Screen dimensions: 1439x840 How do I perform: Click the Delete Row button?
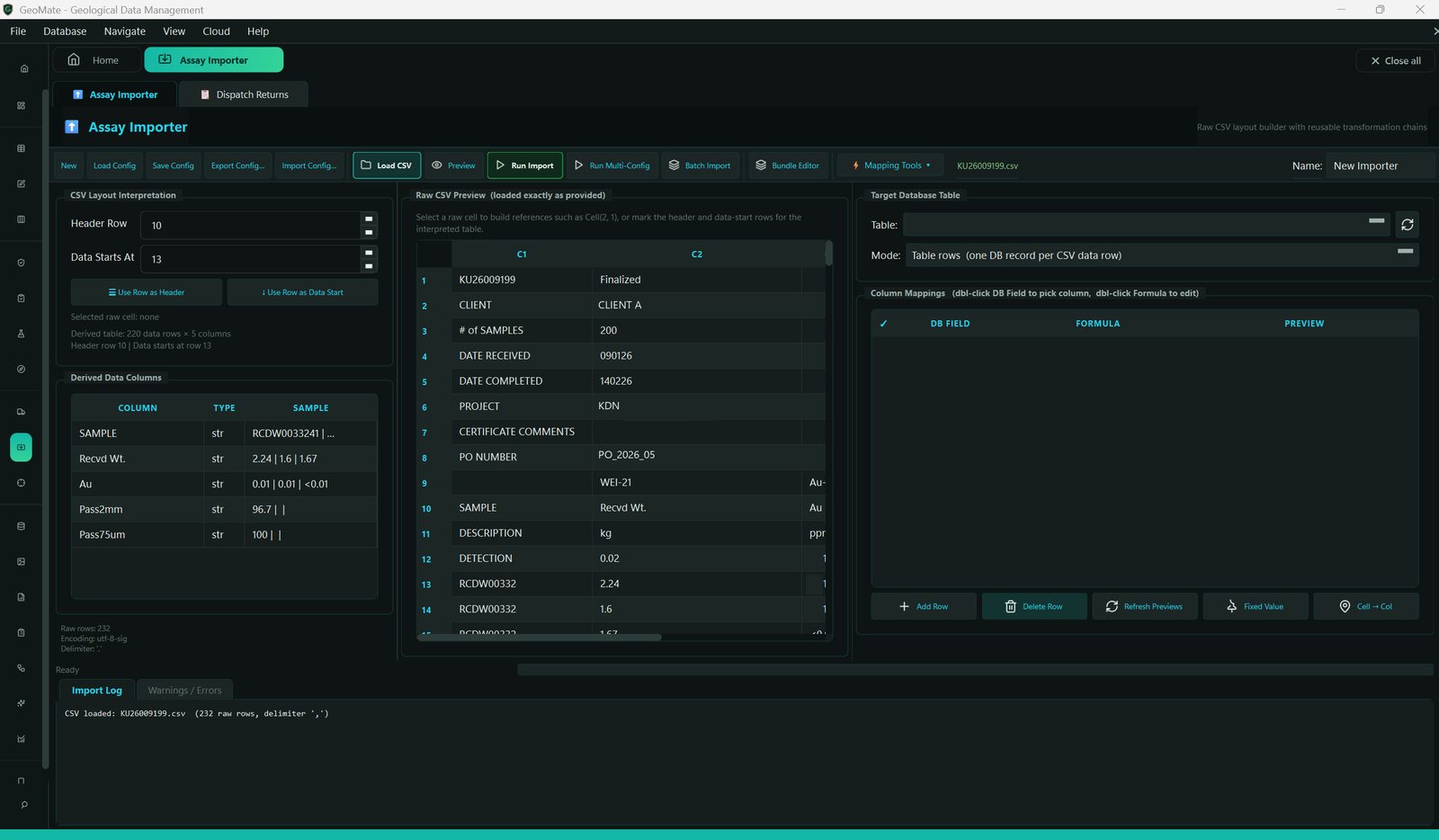(x=1033, y=606)
